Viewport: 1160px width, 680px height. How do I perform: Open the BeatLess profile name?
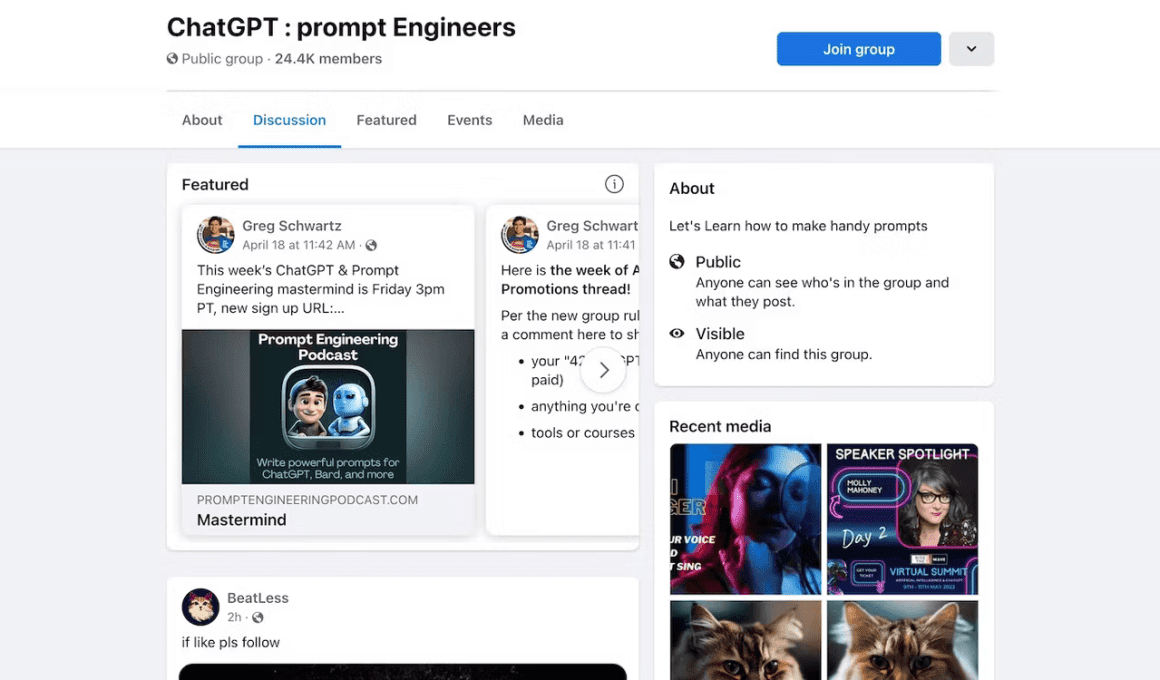point(257,598)
